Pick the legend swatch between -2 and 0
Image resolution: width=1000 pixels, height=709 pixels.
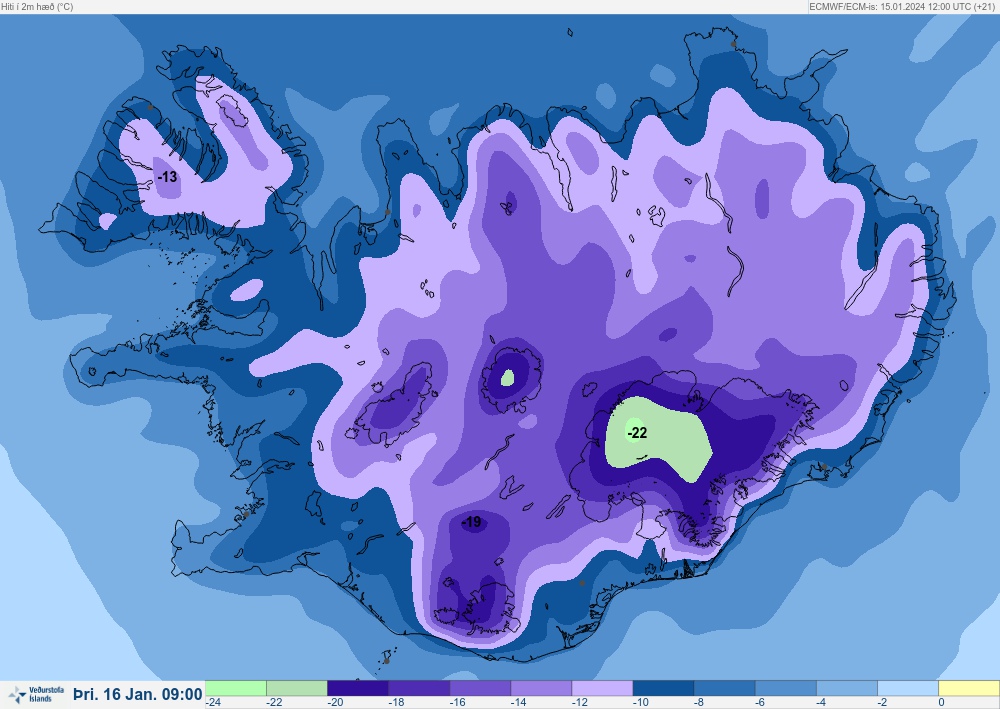908,688
